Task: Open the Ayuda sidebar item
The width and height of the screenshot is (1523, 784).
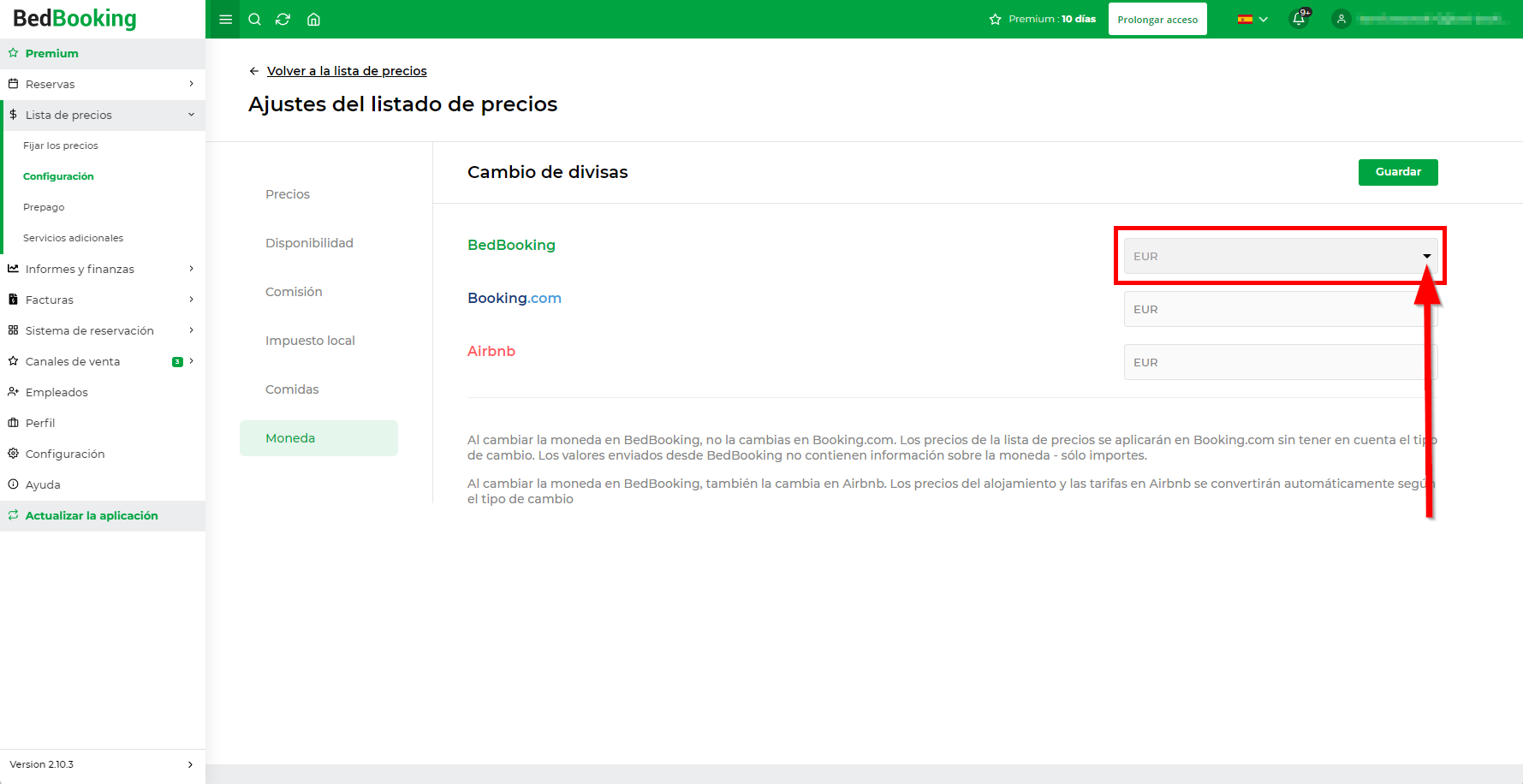Action: (103, 484)
